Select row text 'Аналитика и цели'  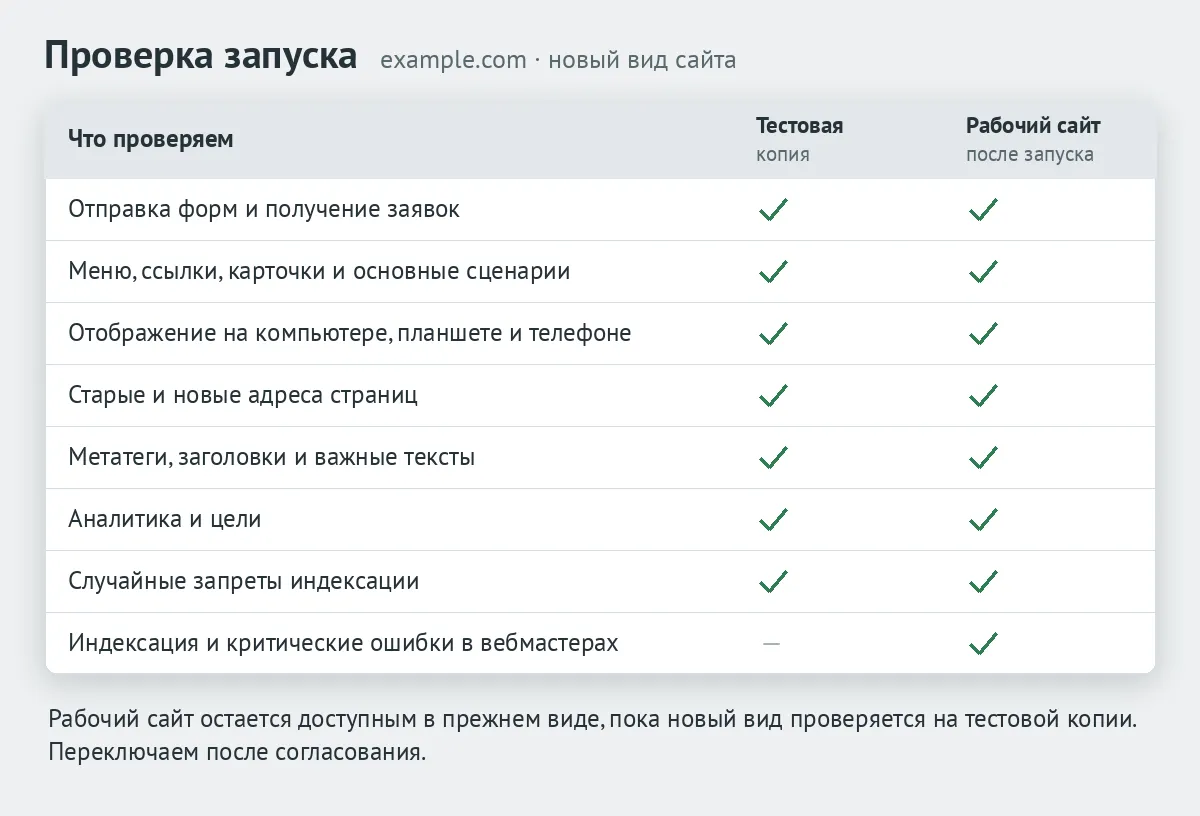(165, 520)
